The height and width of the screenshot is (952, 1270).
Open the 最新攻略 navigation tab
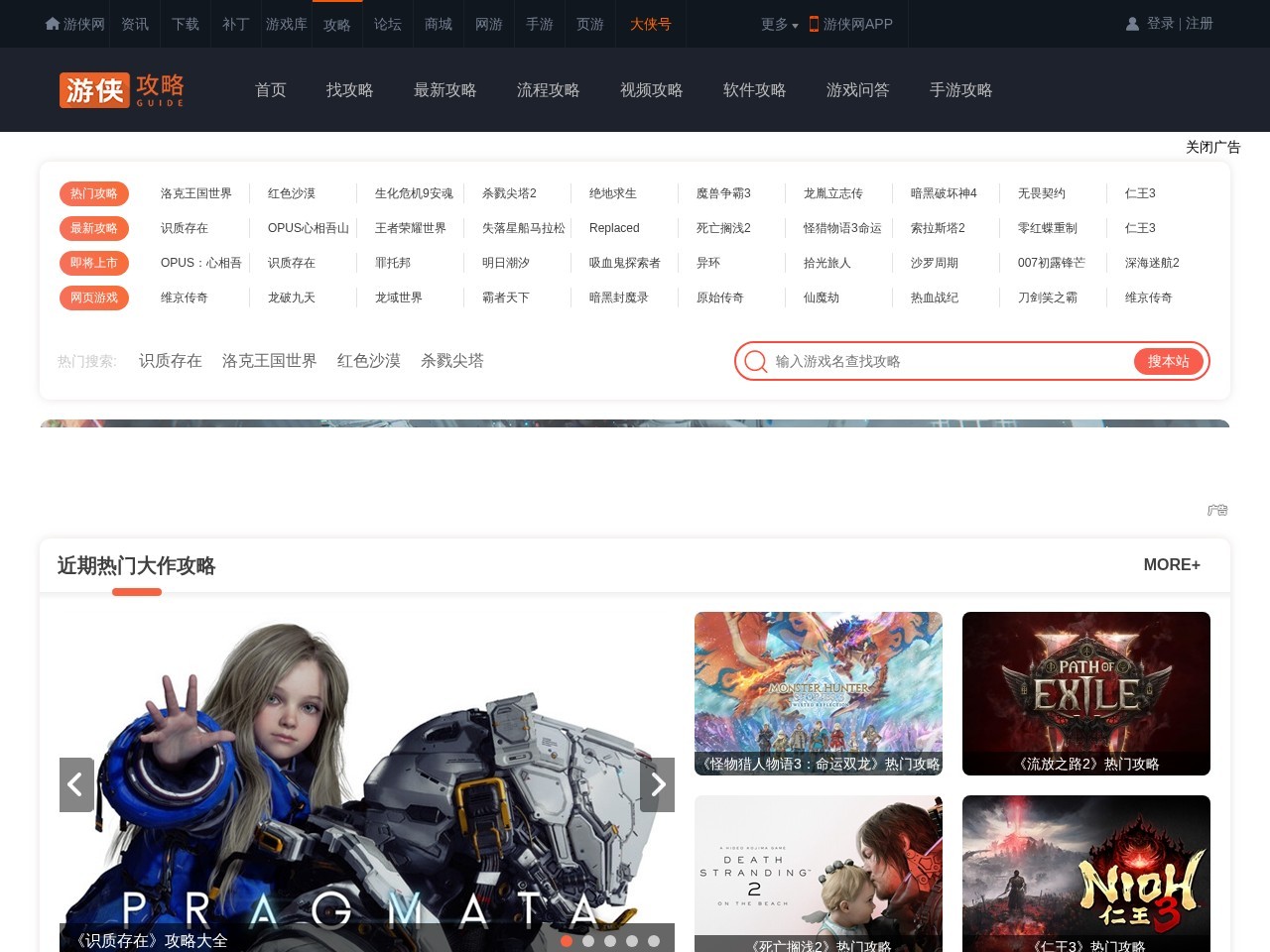[x=445, y=90]
